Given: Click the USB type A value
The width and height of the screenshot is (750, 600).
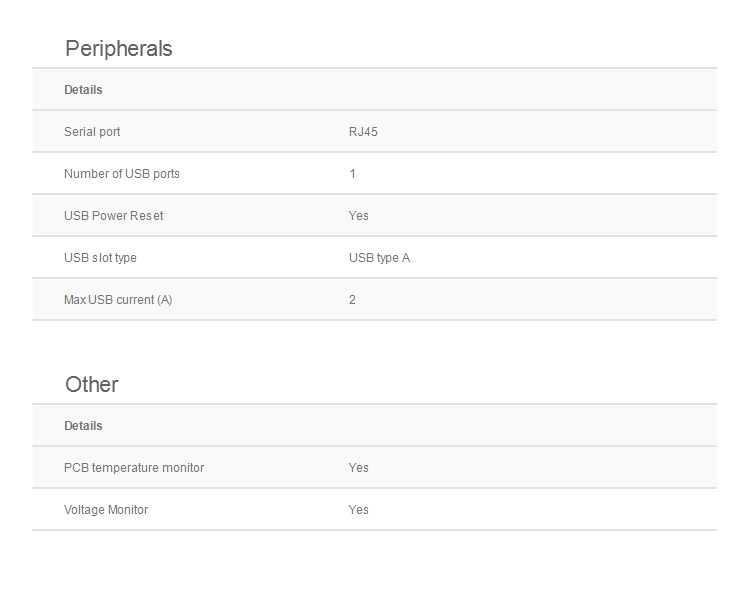Looking at the screenshot, I should [379, 258].
